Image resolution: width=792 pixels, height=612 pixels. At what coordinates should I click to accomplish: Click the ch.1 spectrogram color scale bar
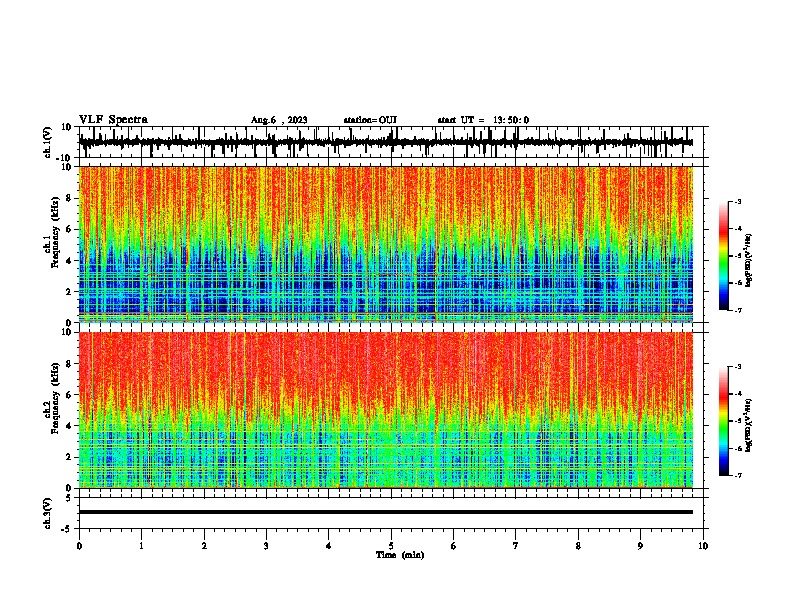(723, 256)
